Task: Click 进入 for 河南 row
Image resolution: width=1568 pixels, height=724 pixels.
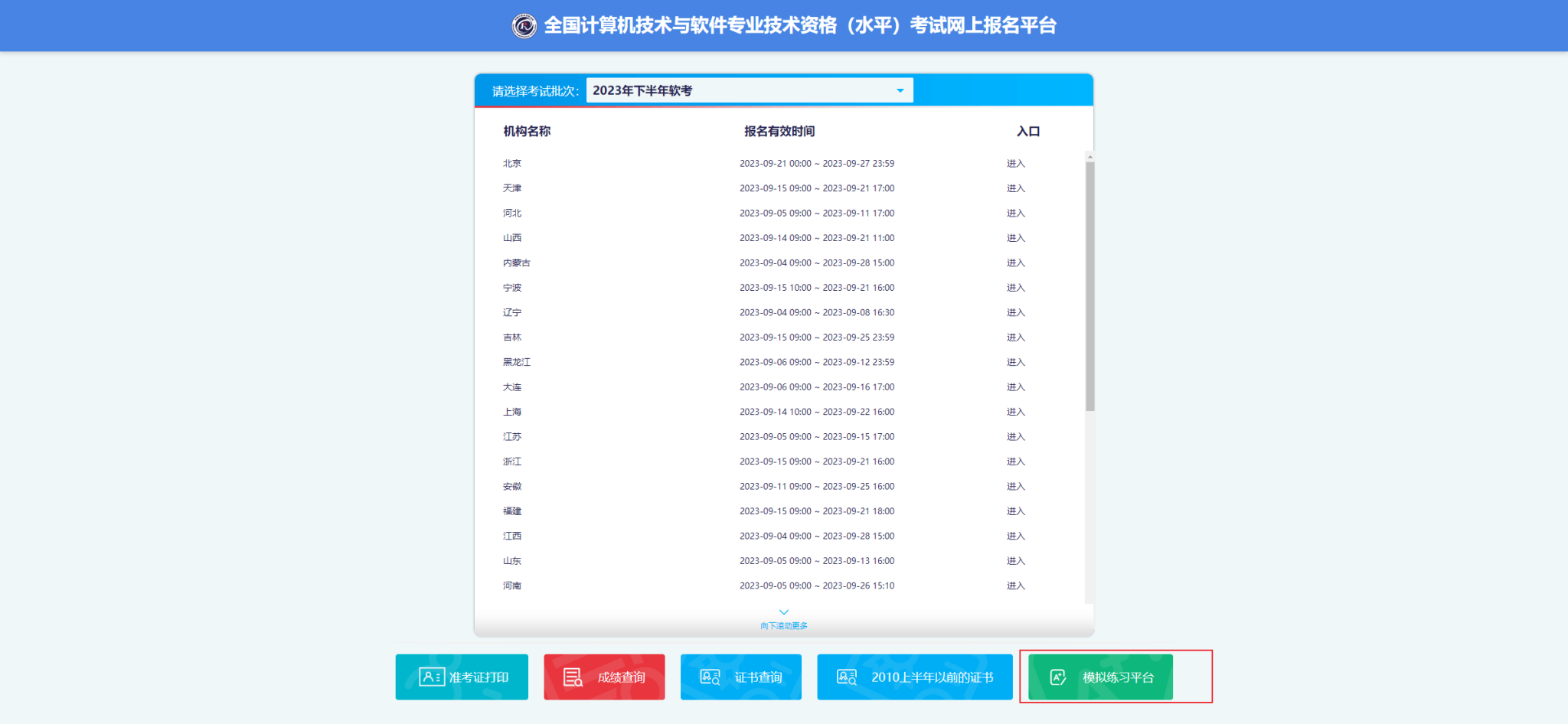Action: tap(1015, 585)
